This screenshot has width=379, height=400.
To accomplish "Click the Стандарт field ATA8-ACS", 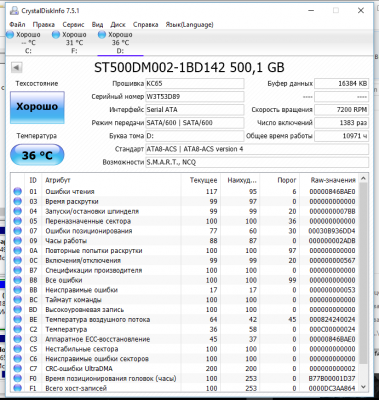I will pos(257,149).
